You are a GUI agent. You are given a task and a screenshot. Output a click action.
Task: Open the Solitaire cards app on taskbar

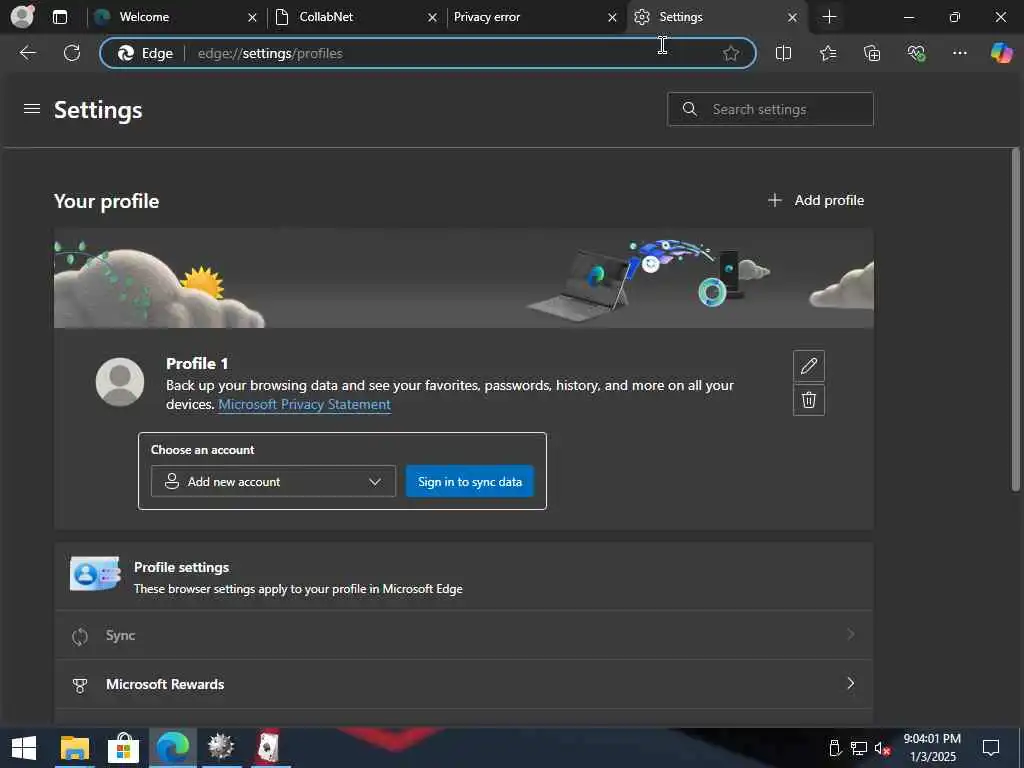tap(268, 748)
